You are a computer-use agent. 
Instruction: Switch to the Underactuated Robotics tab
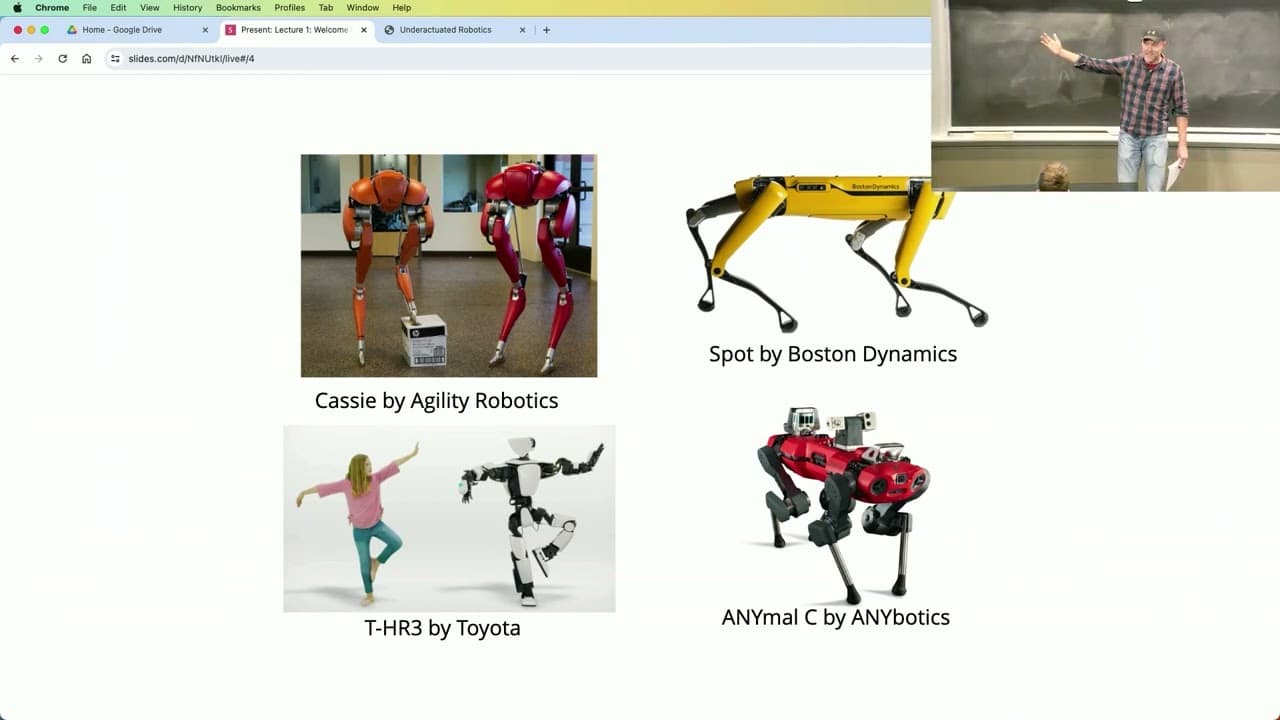click(x=454, y=30)
